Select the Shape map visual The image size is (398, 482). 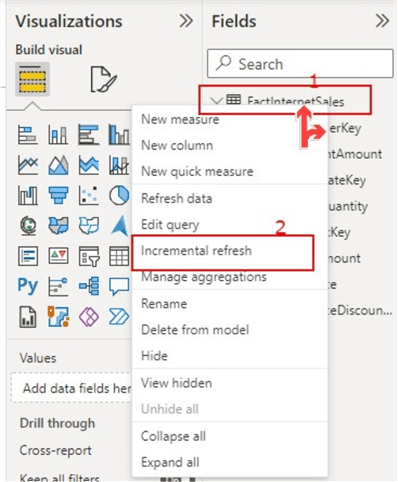[x=89, y=226]
